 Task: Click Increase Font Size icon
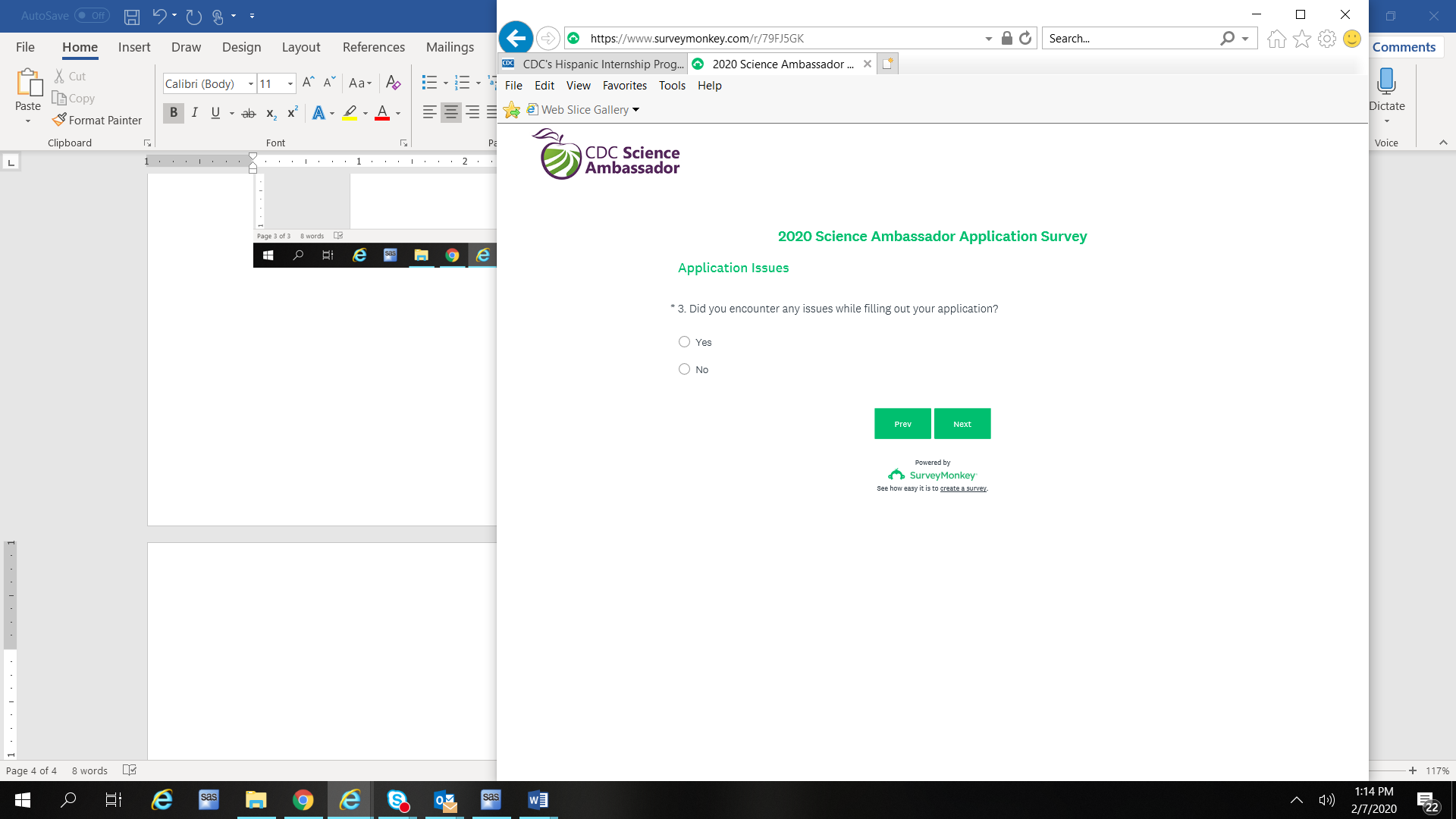(x=308, y=83)
